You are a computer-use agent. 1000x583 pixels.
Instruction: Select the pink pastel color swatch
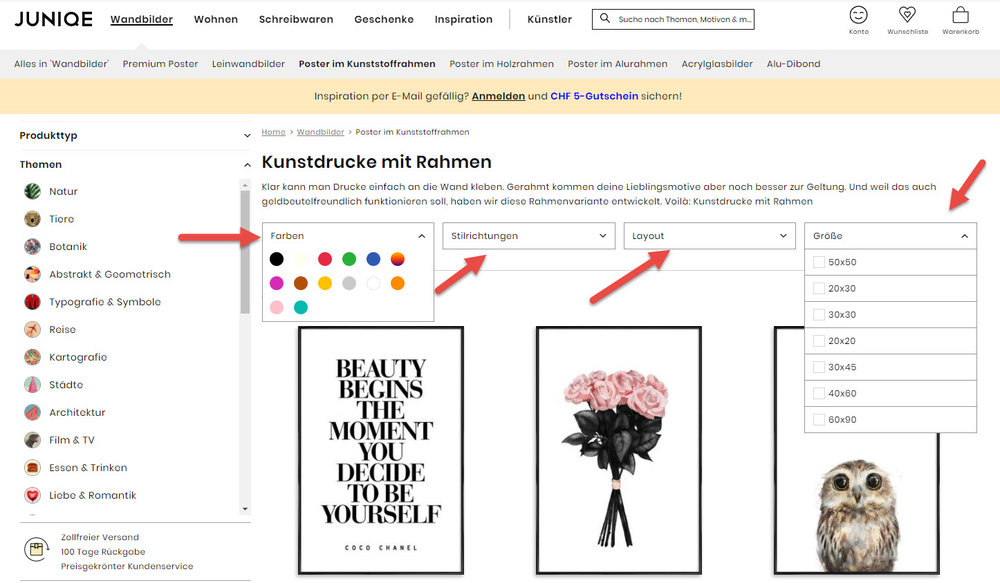[x=276, y=307]
